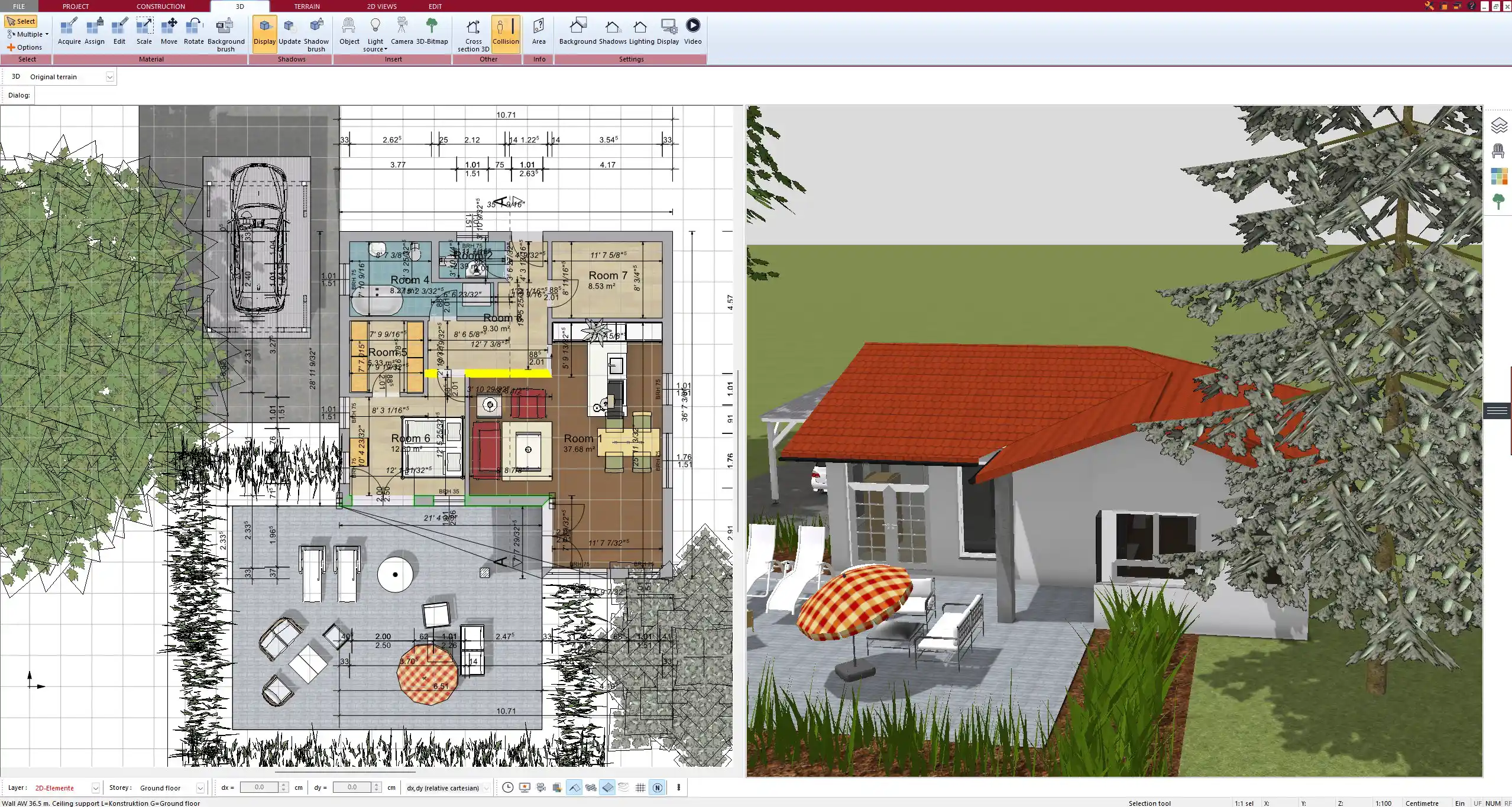Toggle the Collision mode button
Screen dimensions: 1512x807
(506, 31)
